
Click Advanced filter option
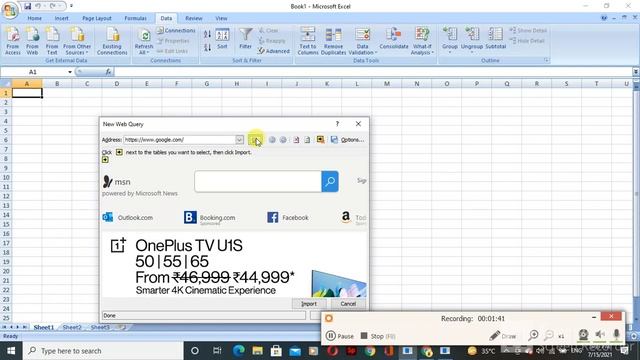pos(273,51)
